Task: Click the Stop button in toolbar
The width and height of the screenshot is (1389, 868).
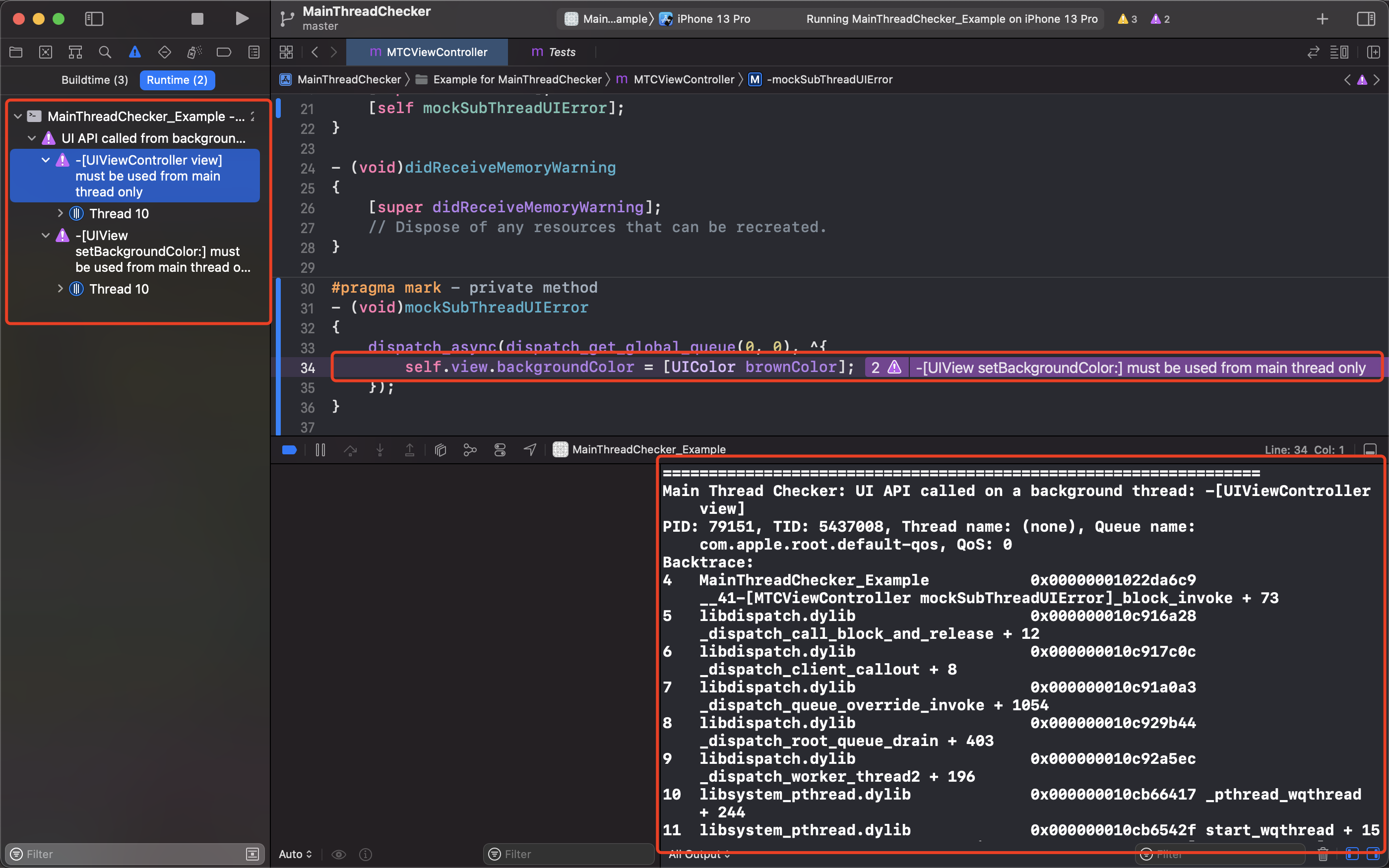Action: tap(197, 19)
